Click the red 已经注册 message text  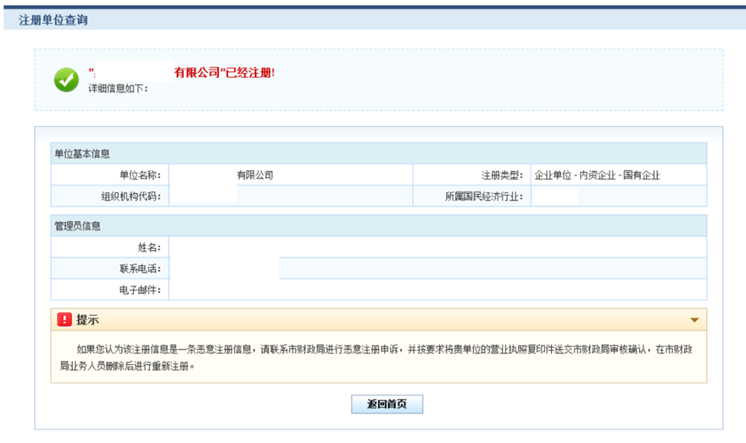pyautogui.click(x=224, y=73)
